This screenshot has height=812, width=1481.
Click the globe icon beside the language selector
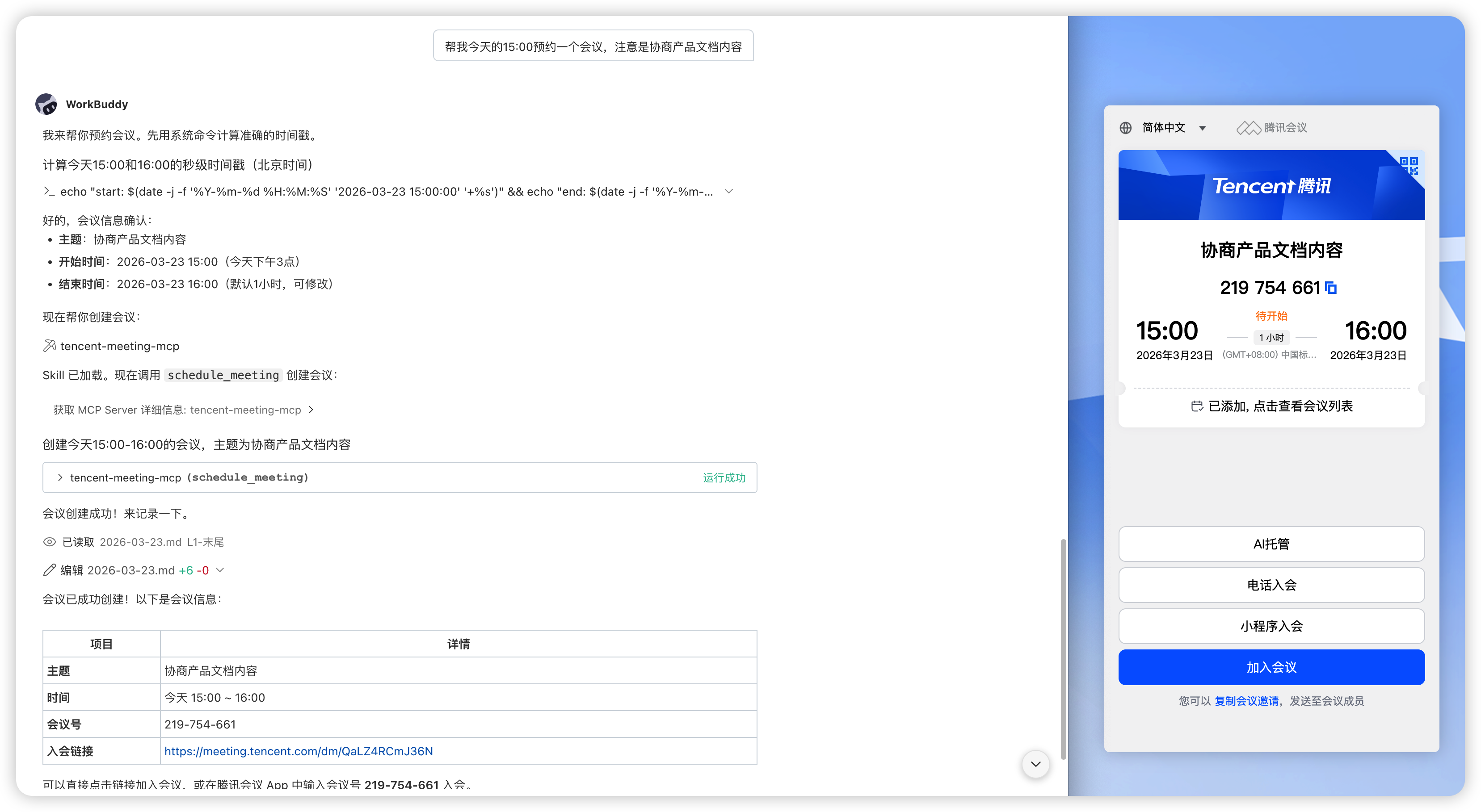[x=1126, y=128]
